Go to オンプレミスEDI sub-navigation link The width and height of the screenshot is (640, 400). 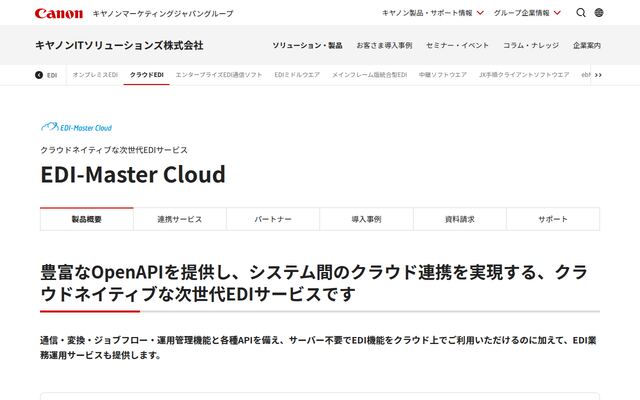(95, 75)
